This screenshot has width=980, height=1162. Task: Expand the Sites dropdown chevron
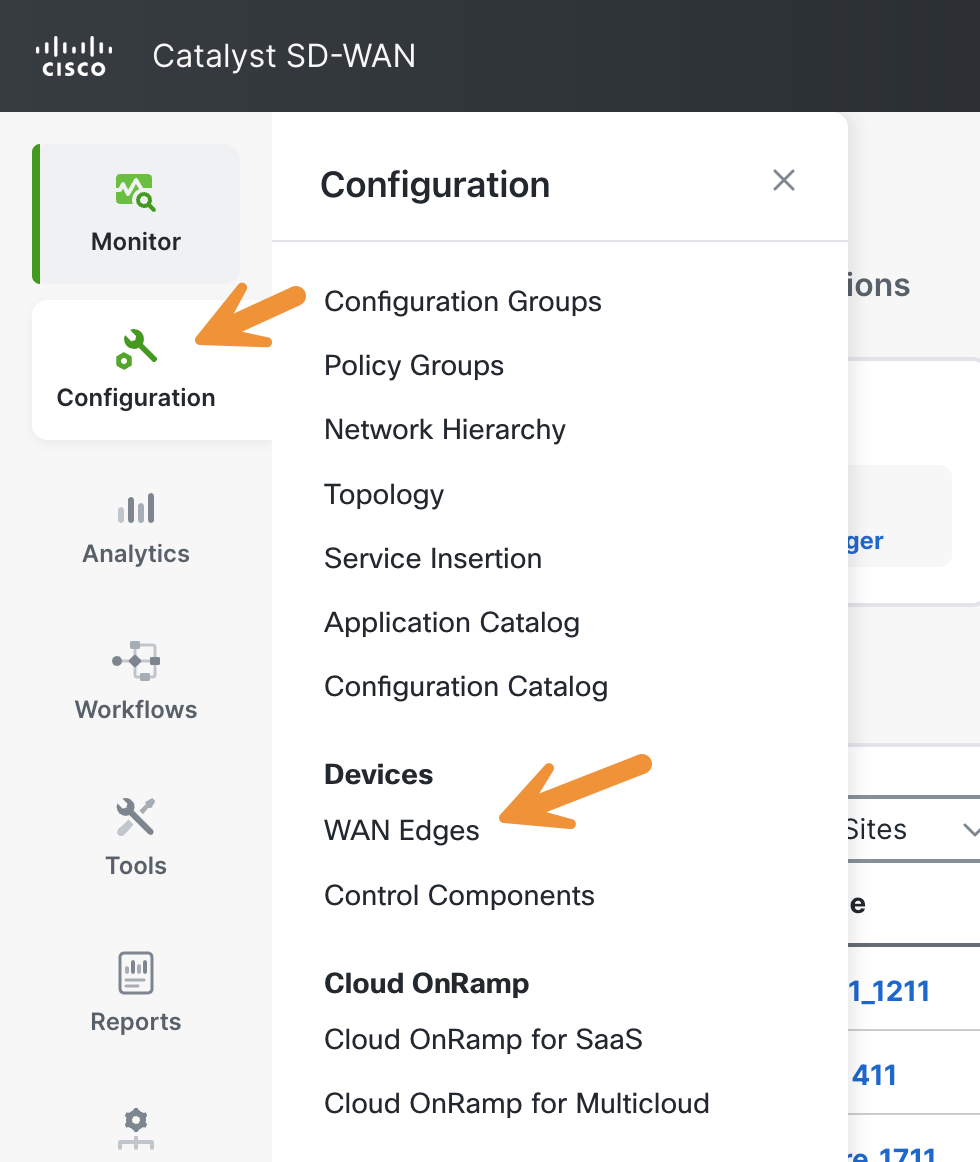(971, 830)
